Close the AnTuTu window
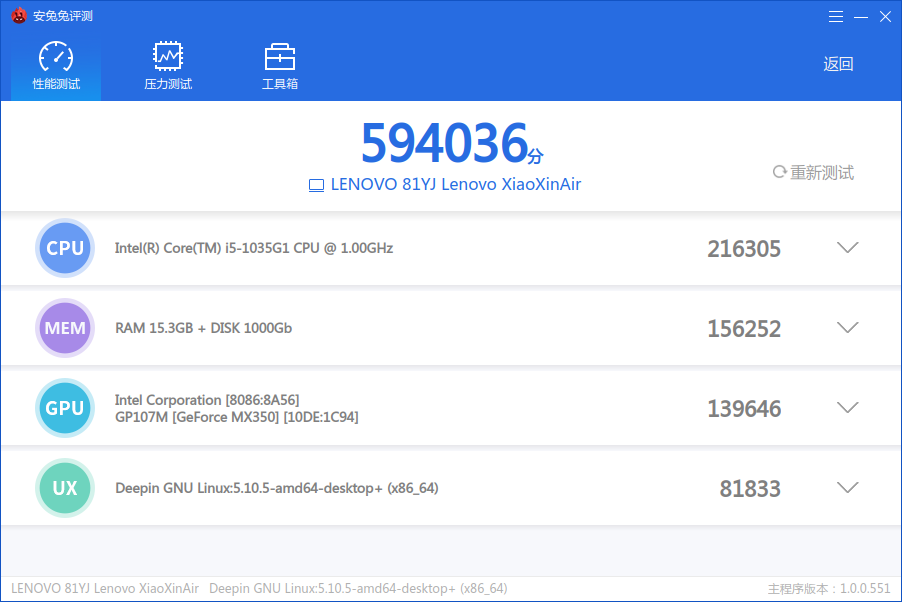Image resolution: width=902 pixels, height=602 pixels. click(x=885, y=17)
